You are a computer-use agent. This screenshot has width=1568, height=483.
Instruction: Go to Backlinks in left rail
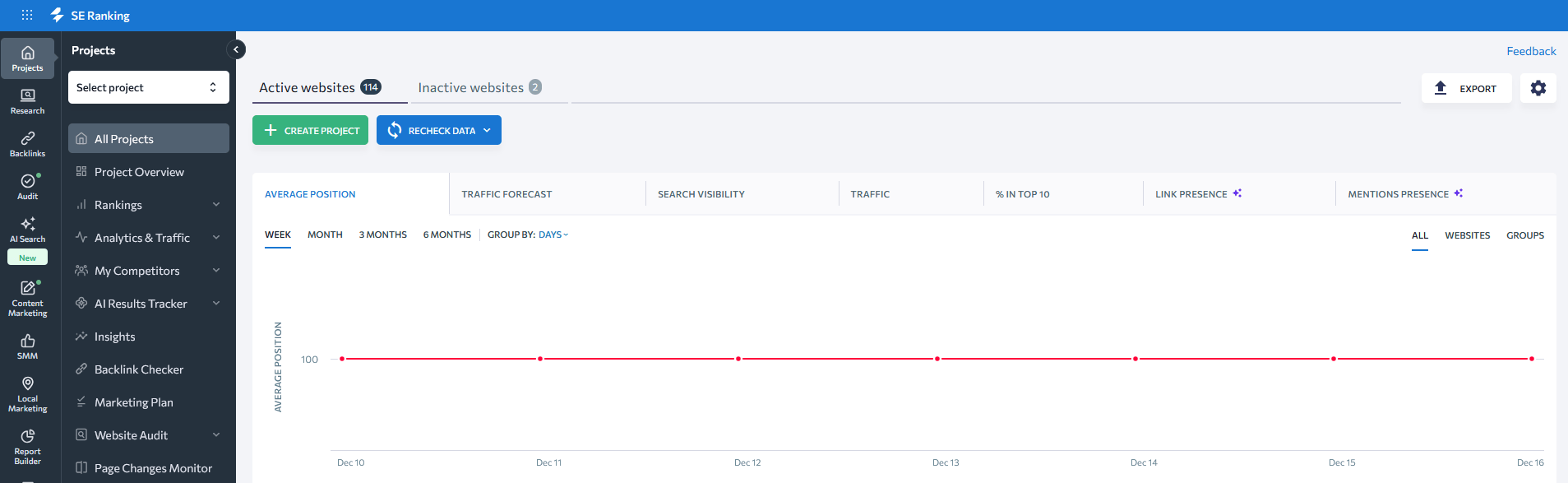27,144
